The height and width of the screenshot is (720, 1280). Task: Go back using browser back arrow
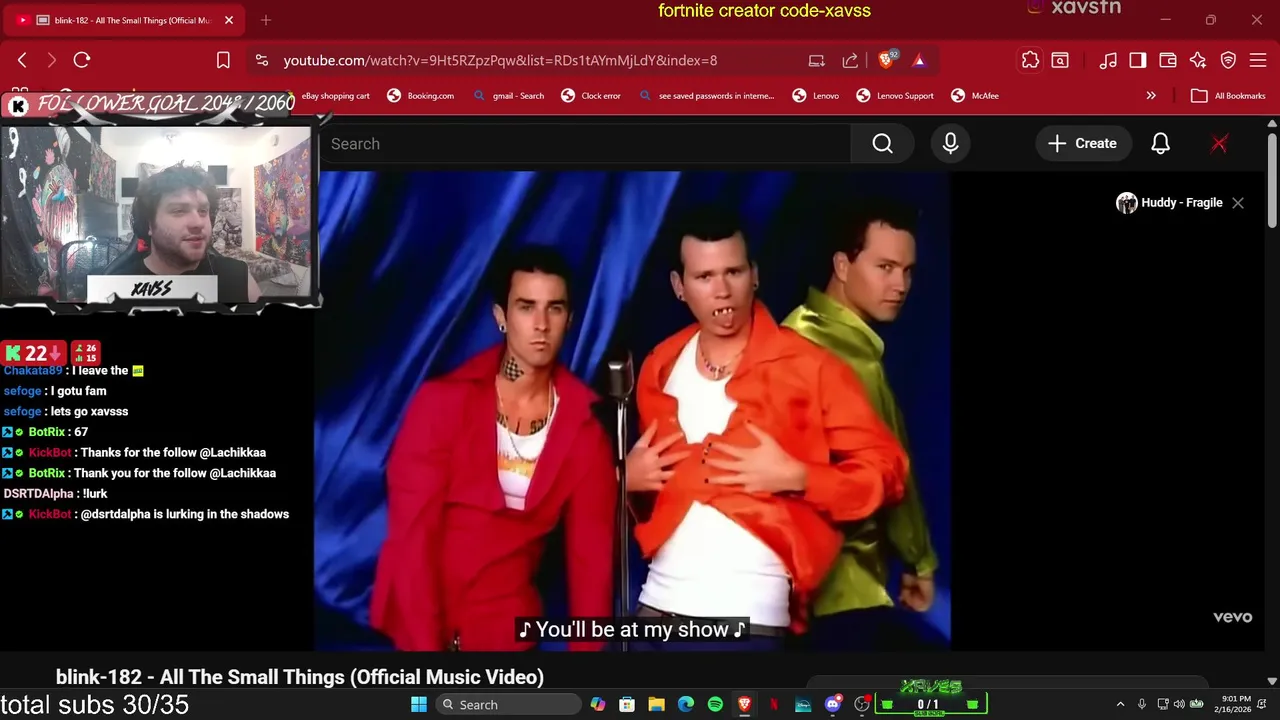tap(22, 60)
